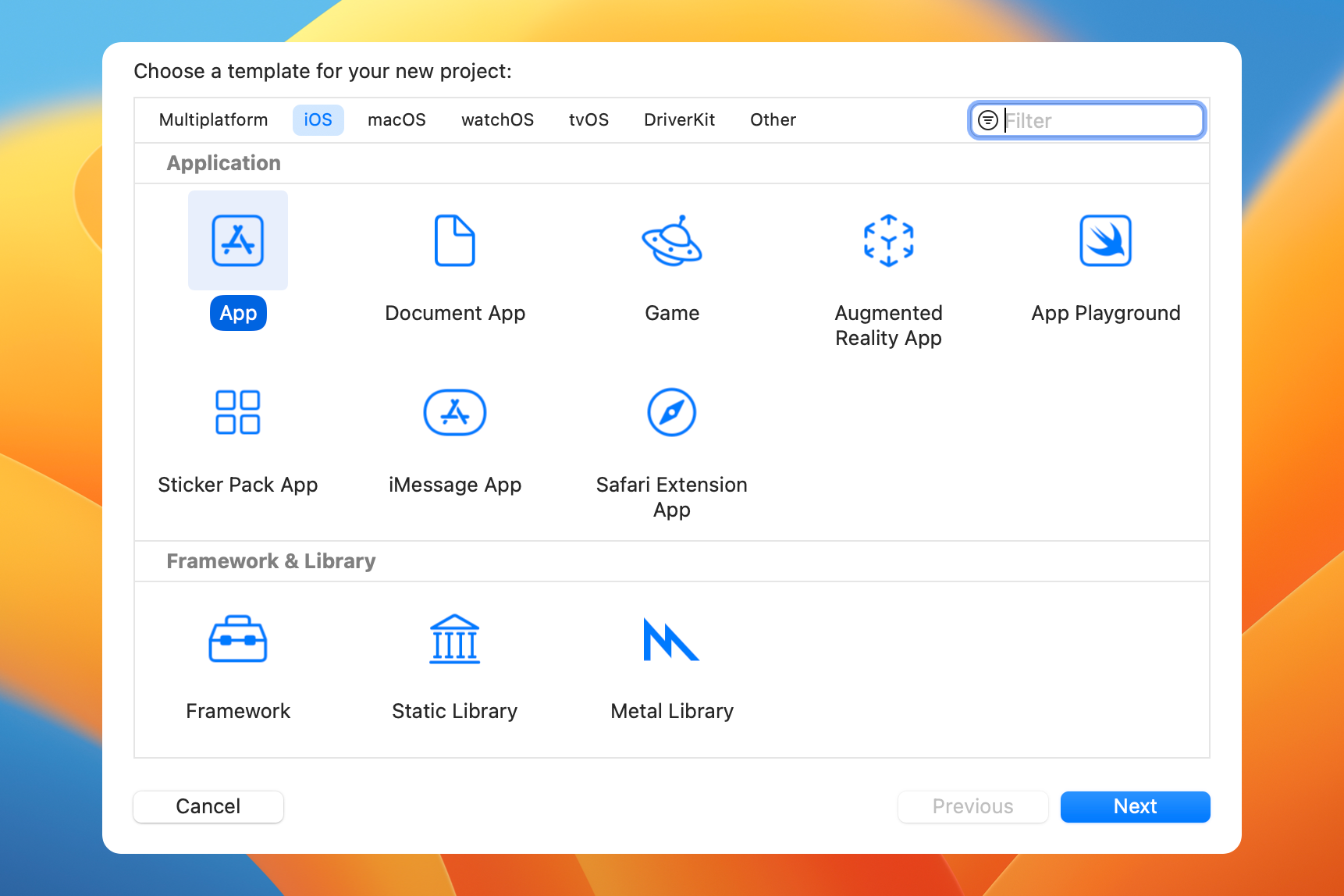Click the "Augmented Reality App" label

(x=889, y=325)
